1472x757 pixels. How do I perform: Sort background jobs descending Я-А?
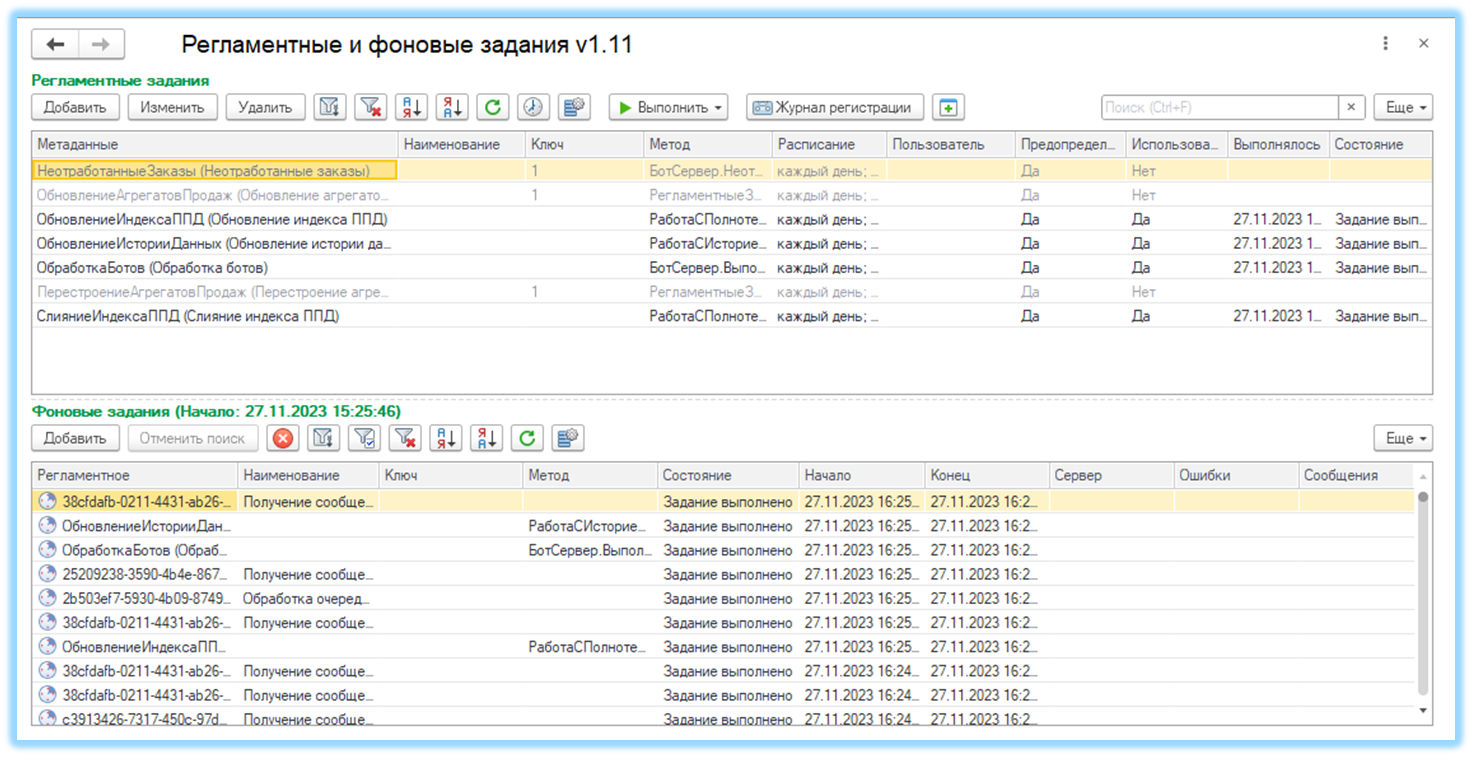click(x=487, y=438)
